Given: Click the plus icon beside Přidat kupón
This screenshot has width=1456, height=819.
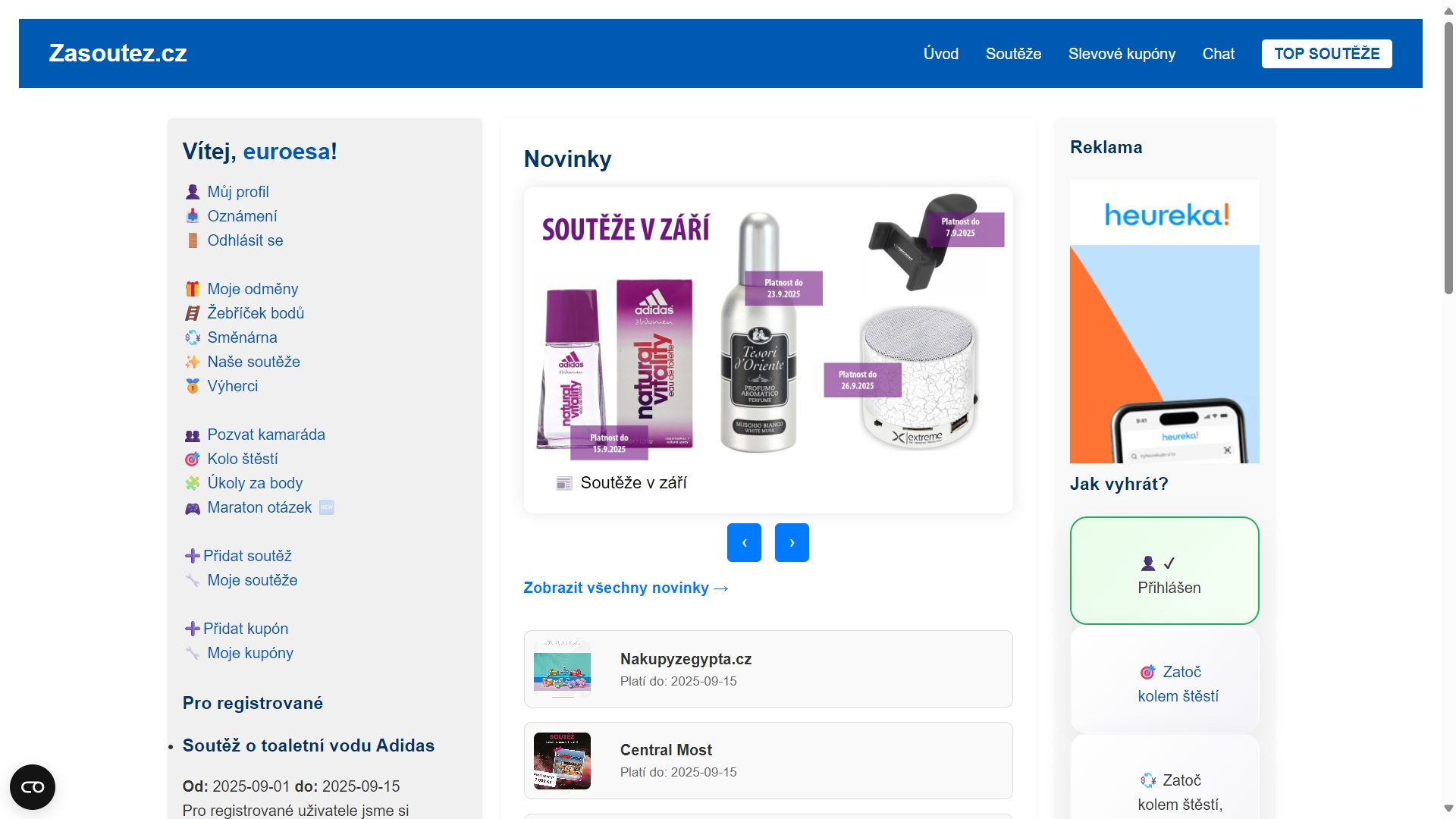Looking at the screenshot, I should coord(193,629).
